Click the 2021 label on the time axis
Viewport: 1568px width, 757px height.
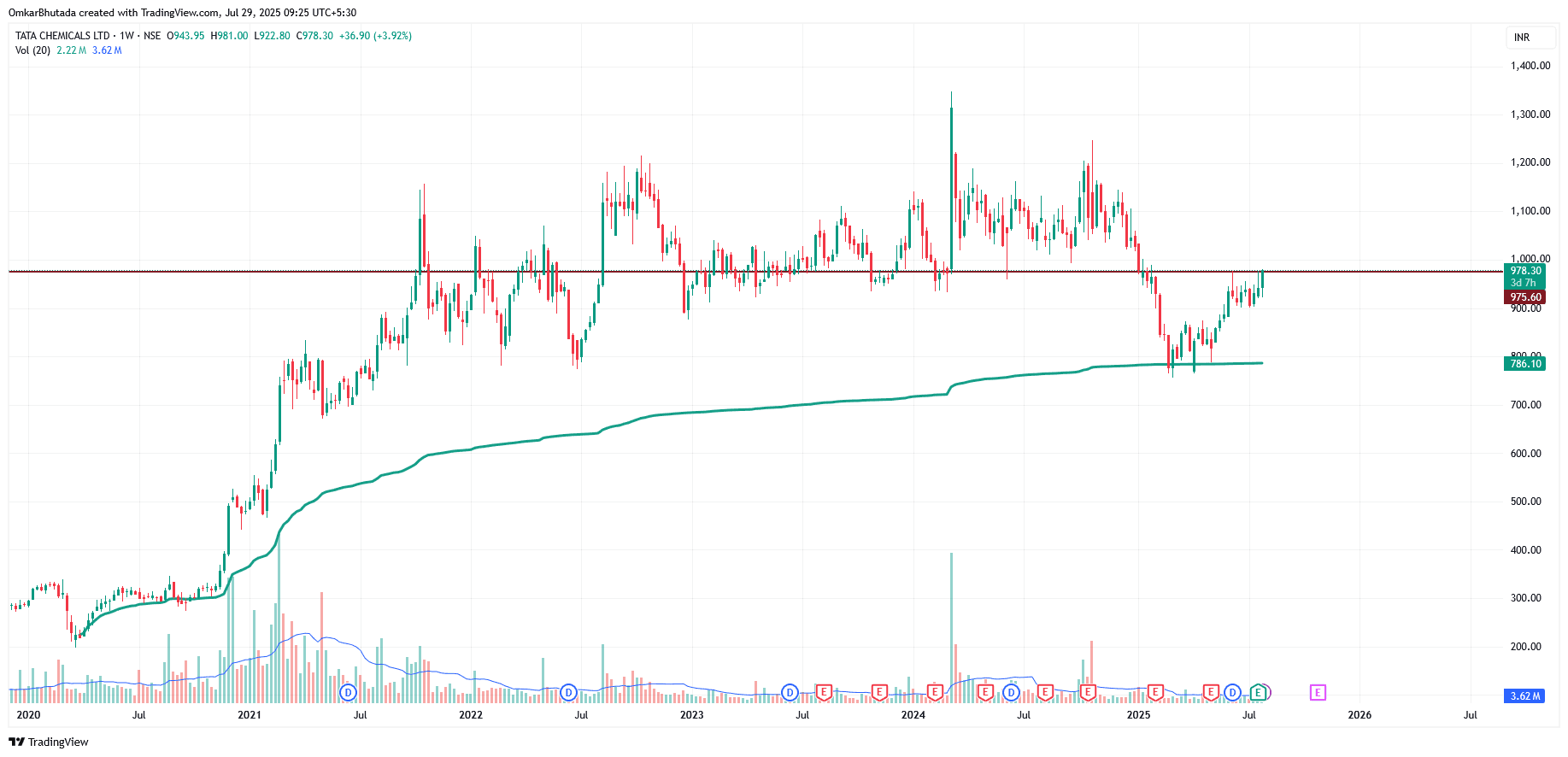click(x=250, y=715)
